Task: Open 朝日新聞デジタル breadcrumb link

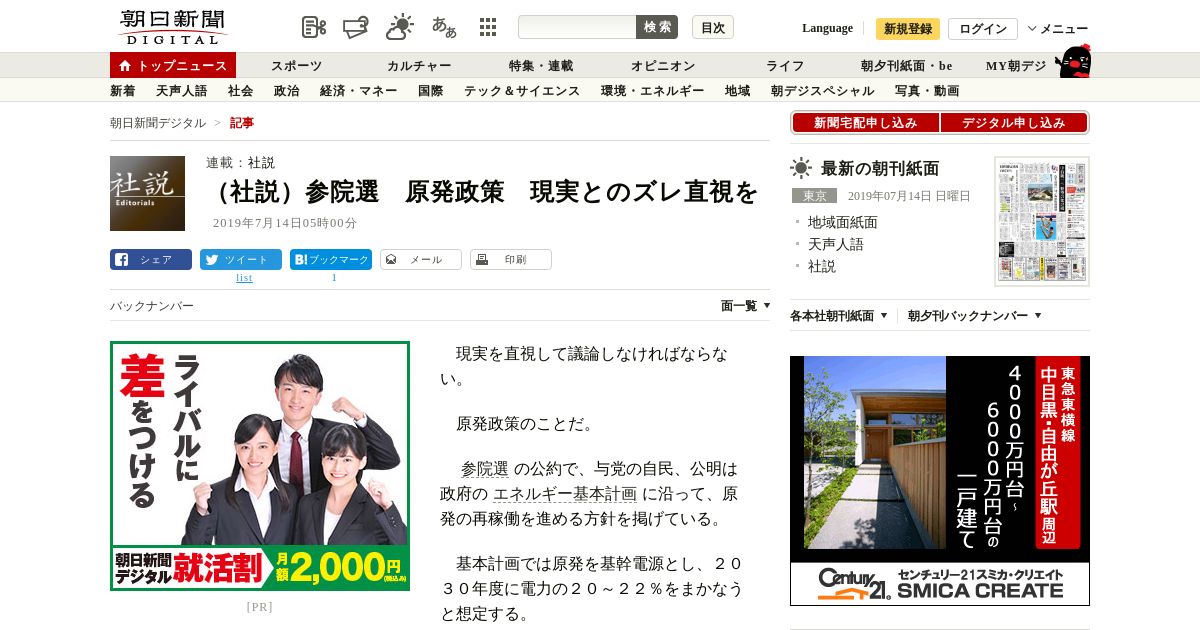Action: coord(158,123)
